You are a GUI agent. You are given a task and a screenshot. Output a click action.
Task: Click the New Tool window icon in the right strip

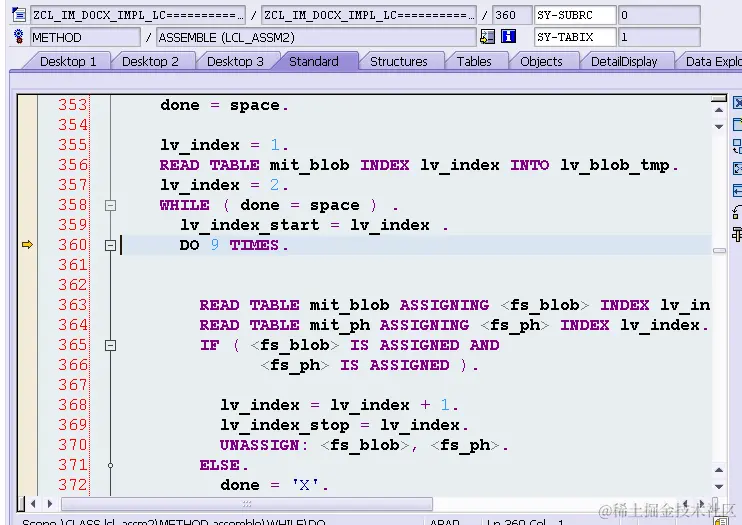(x=737, y=125)
